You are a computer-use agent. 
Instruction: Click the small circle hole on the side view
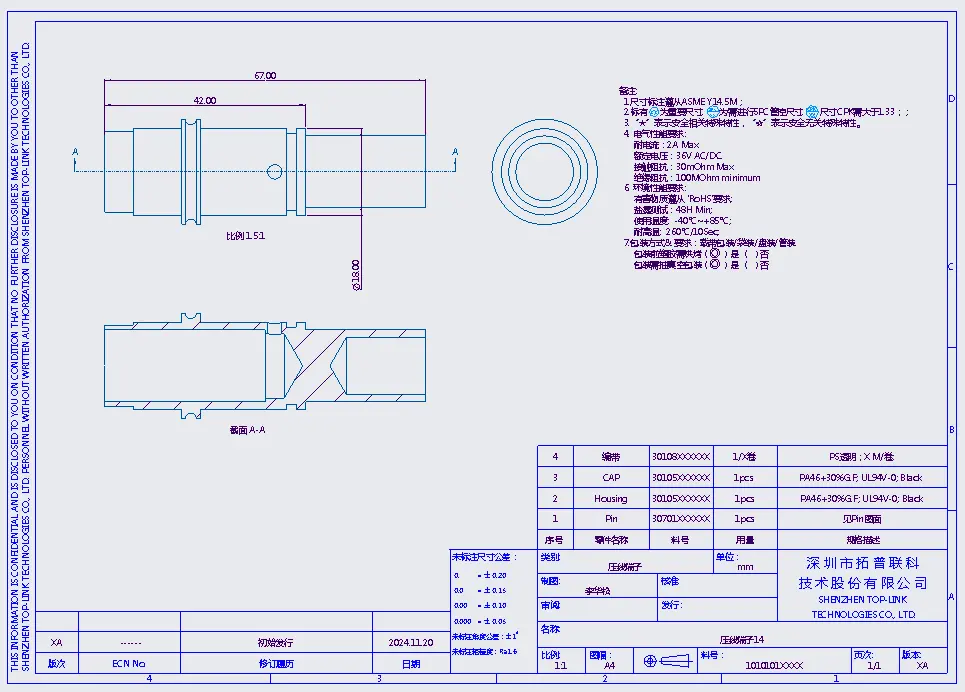(x=274, y=172)
